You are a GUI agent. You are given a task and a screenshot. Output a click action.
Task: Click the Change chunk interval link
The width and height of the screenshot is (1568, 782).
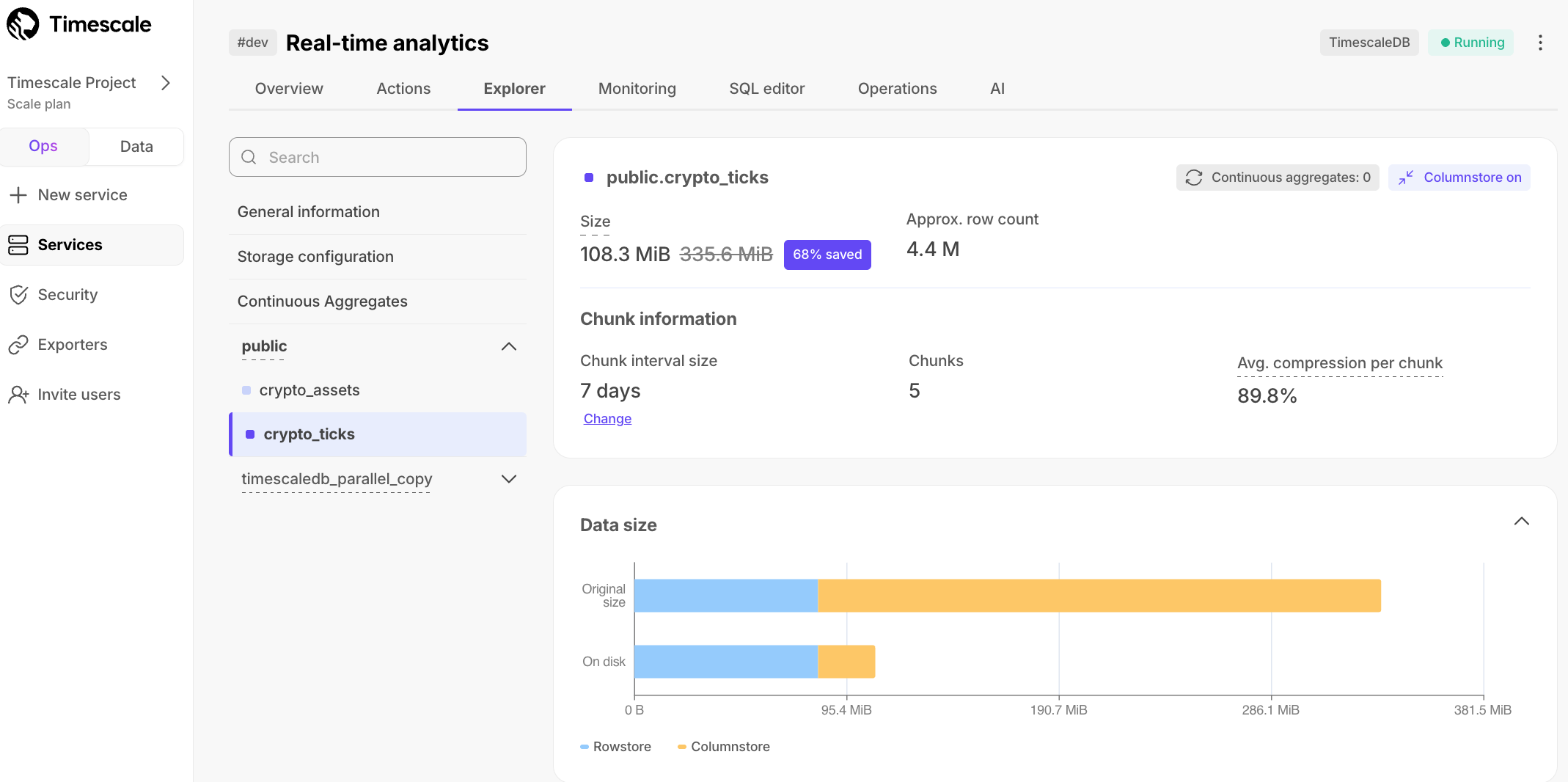tap(607, 419)
